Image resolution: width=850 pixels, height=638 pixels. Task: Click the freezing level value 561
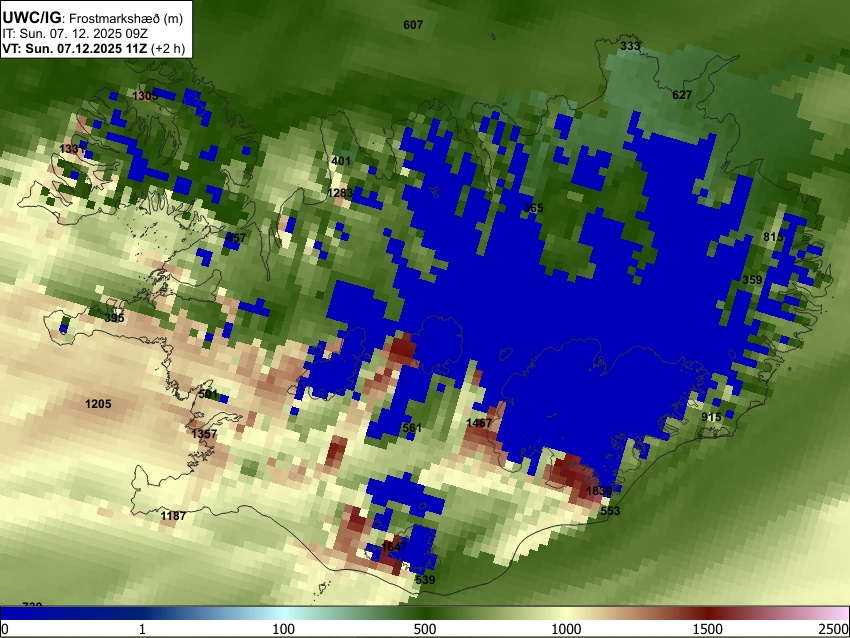(412, 428)
